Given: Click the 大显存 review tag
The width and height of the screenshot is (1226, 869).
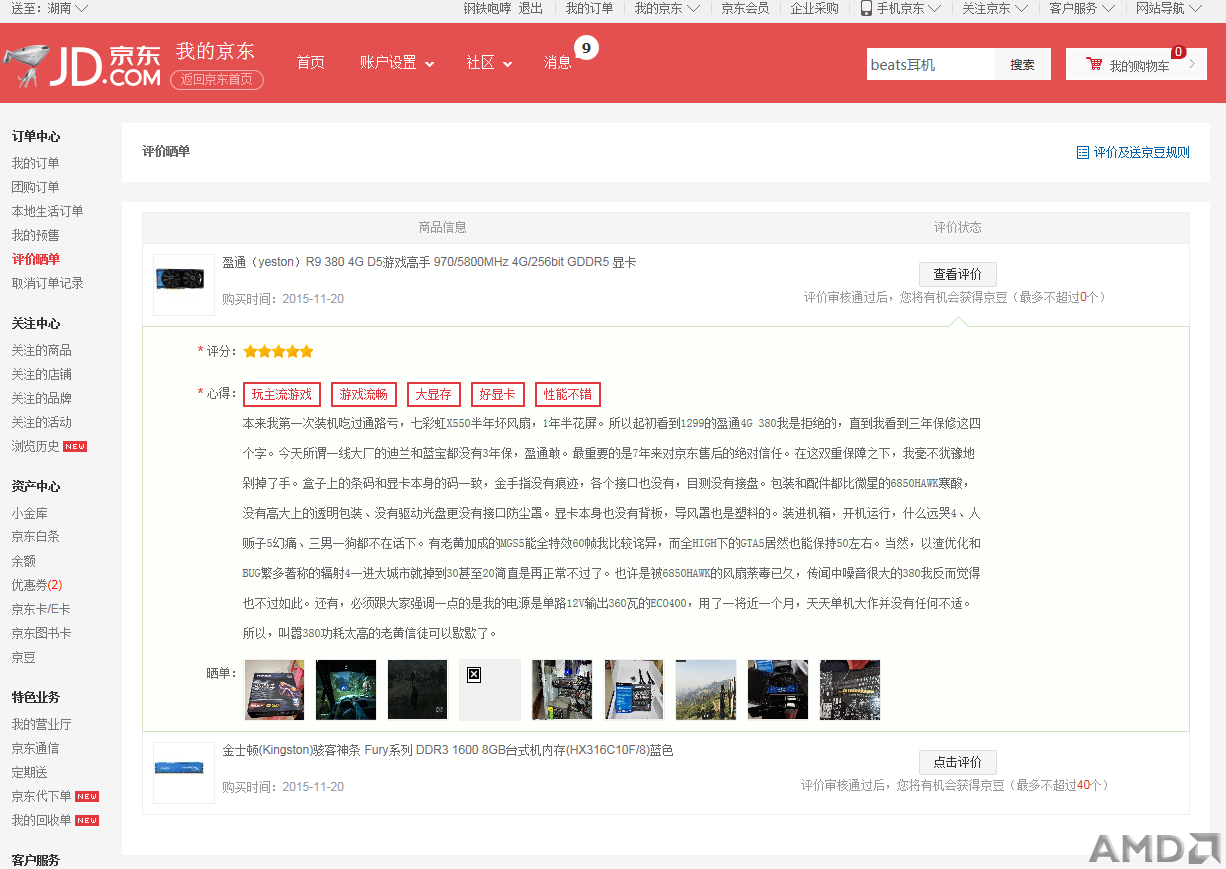Looking at the screenshot, I should 434,394.
